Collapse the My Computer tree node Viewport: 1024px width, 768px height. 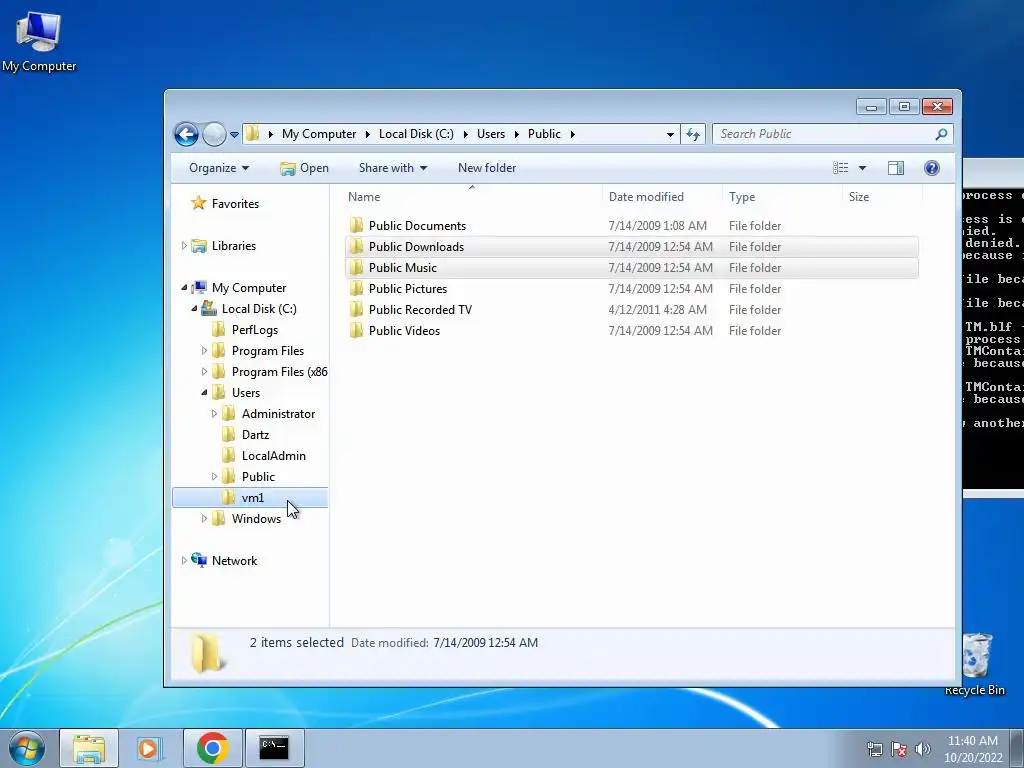pyautogui.click(x=184, y=287)
